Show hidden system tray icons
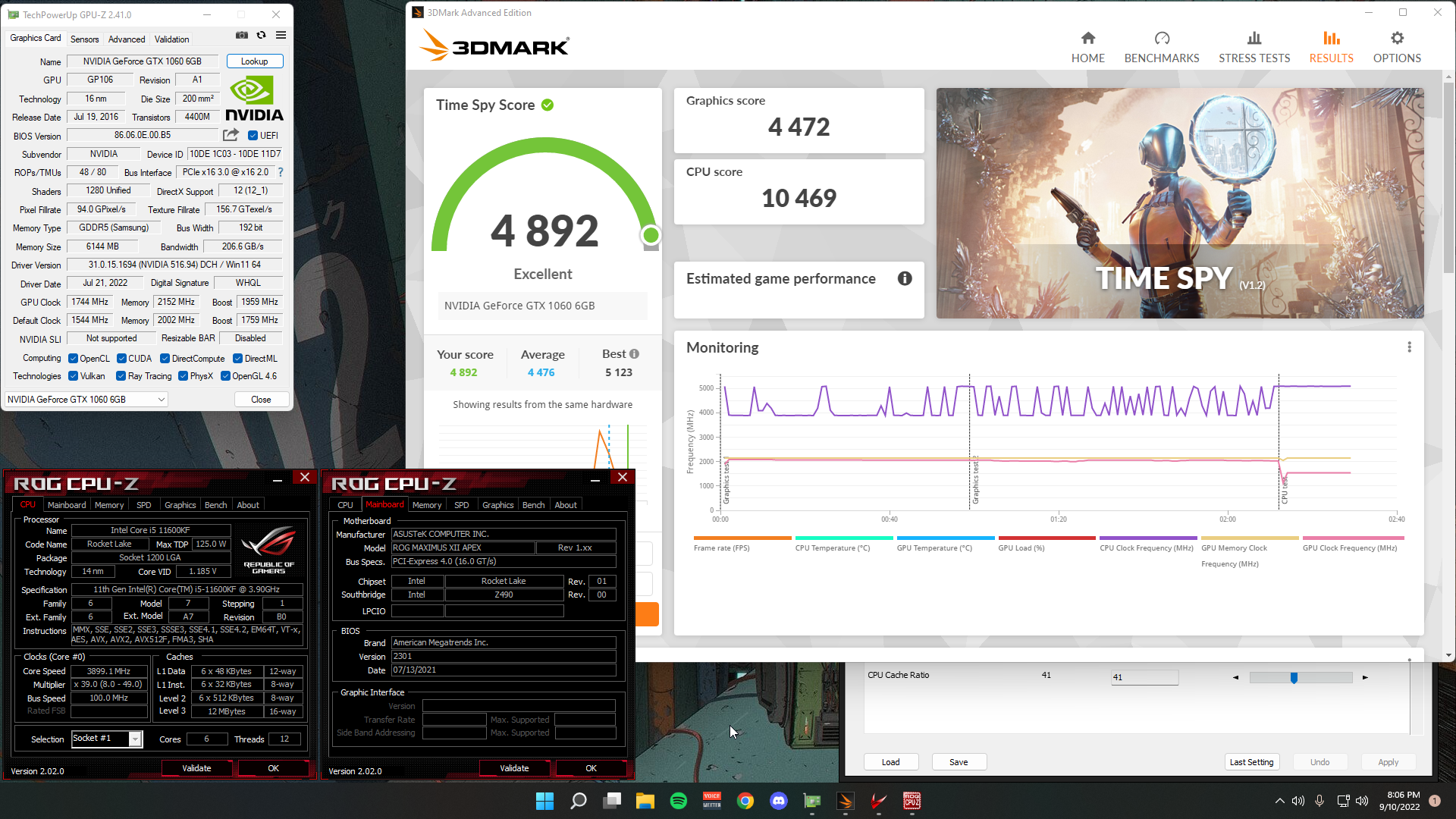 pyautogui.click(x=1279, y=801)
